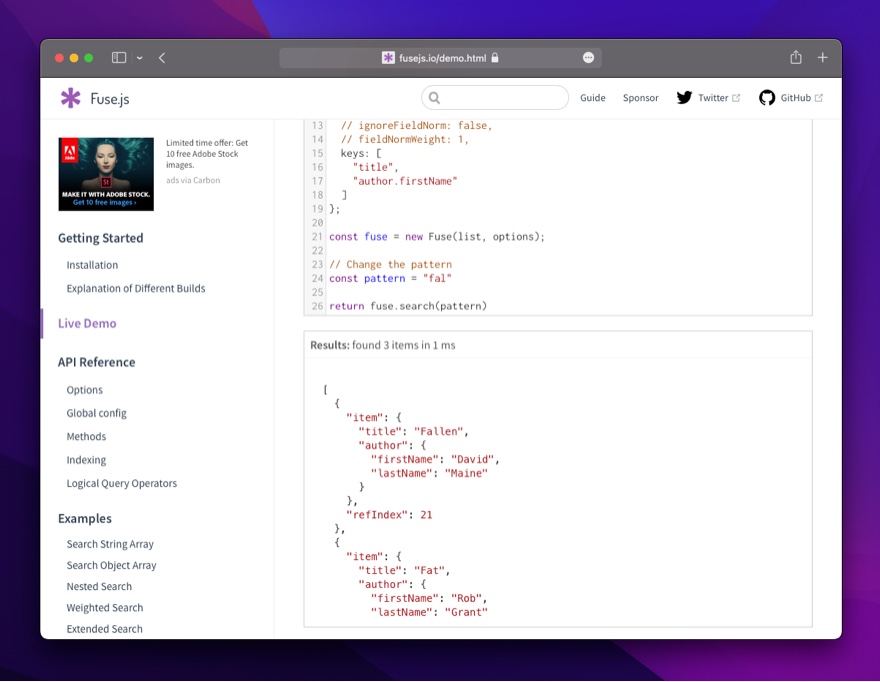Open the GitHub octocat icon in header
This screenshot has height=682, width=880.
[x=768, y=98]
